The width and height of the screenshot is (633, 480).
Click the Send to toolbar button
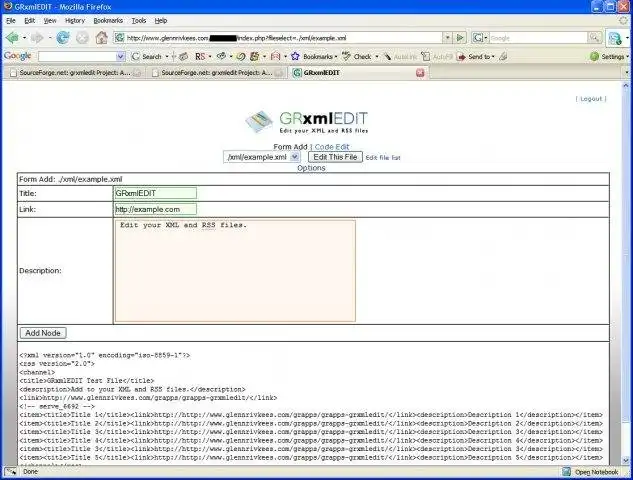pyautogui.click(x=473, y=57)
